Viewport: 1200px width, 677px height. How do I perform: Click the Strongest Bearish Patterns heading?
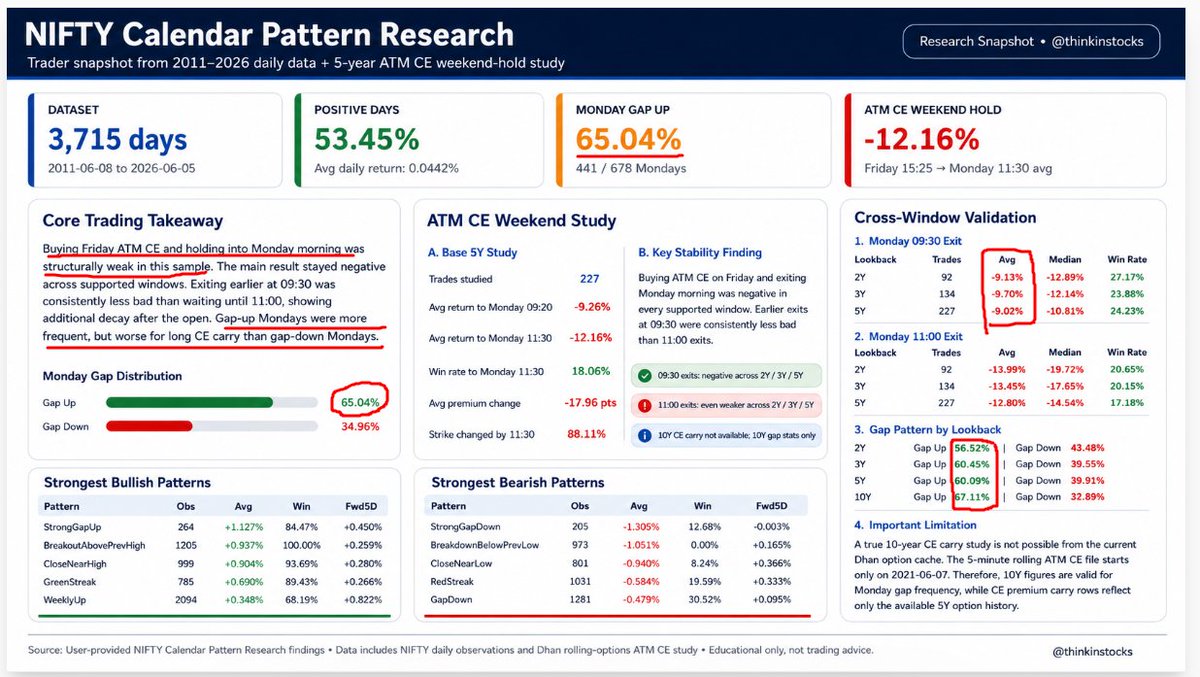[520, 482]
